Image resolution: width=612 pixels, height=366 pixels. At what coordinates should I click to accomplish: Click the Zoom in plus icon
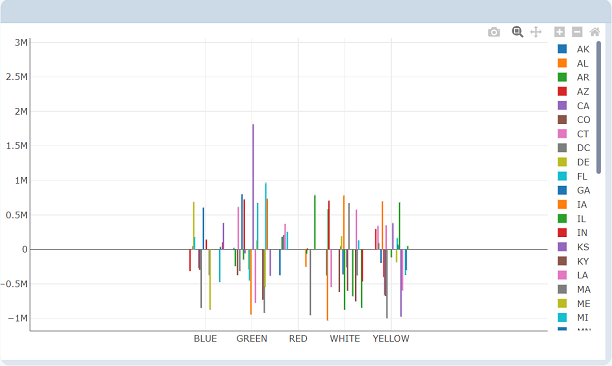559,32
